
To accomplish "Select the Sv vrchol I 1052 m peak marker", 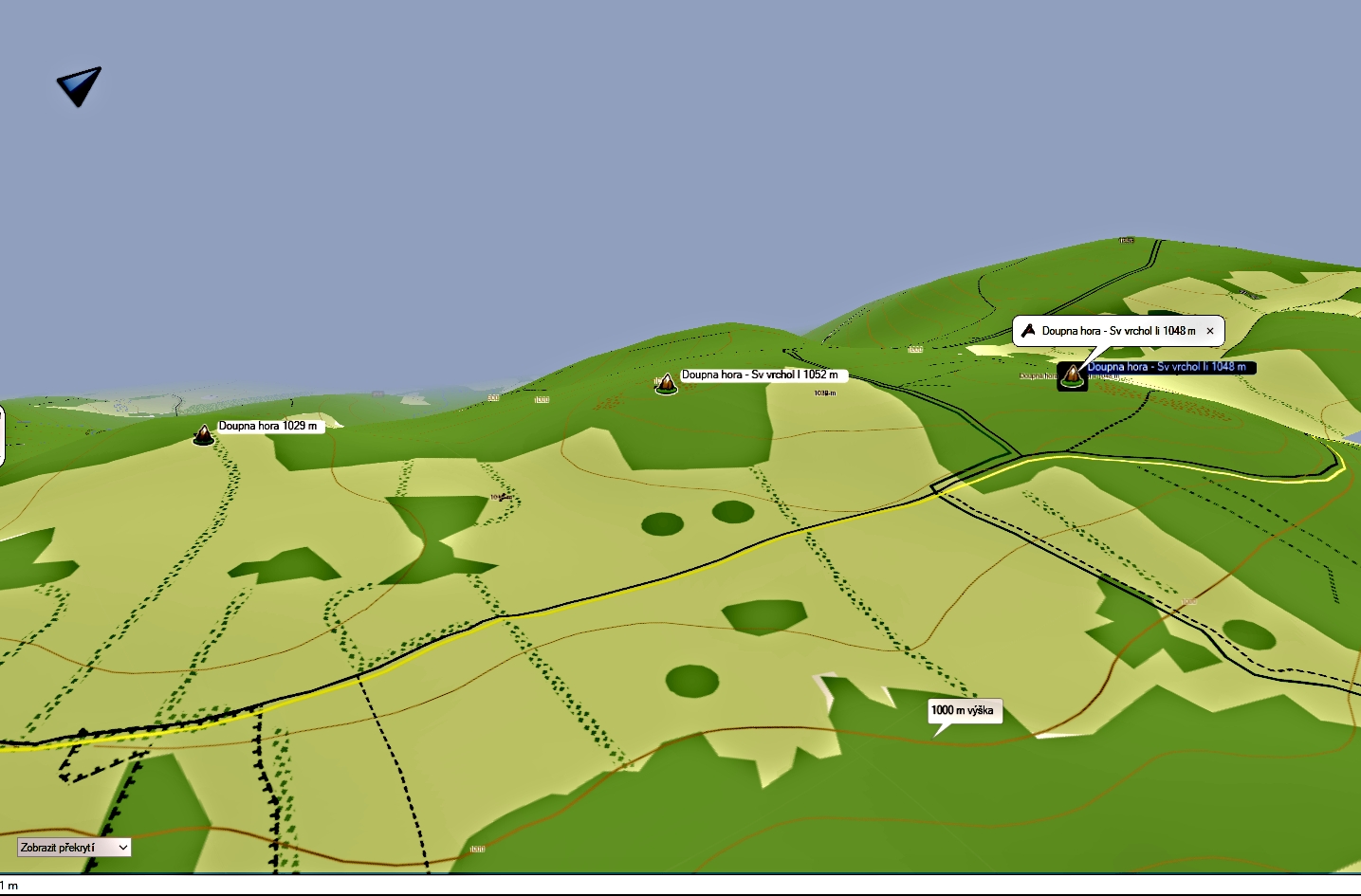I will tap(667, 383).
